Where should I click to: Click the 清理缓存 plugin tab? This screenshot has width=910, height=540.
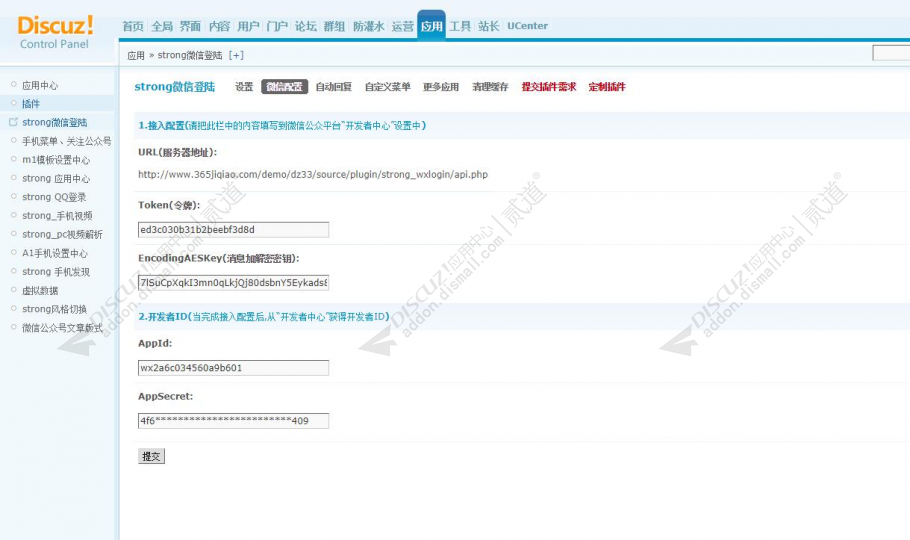(x=490, y=87)
